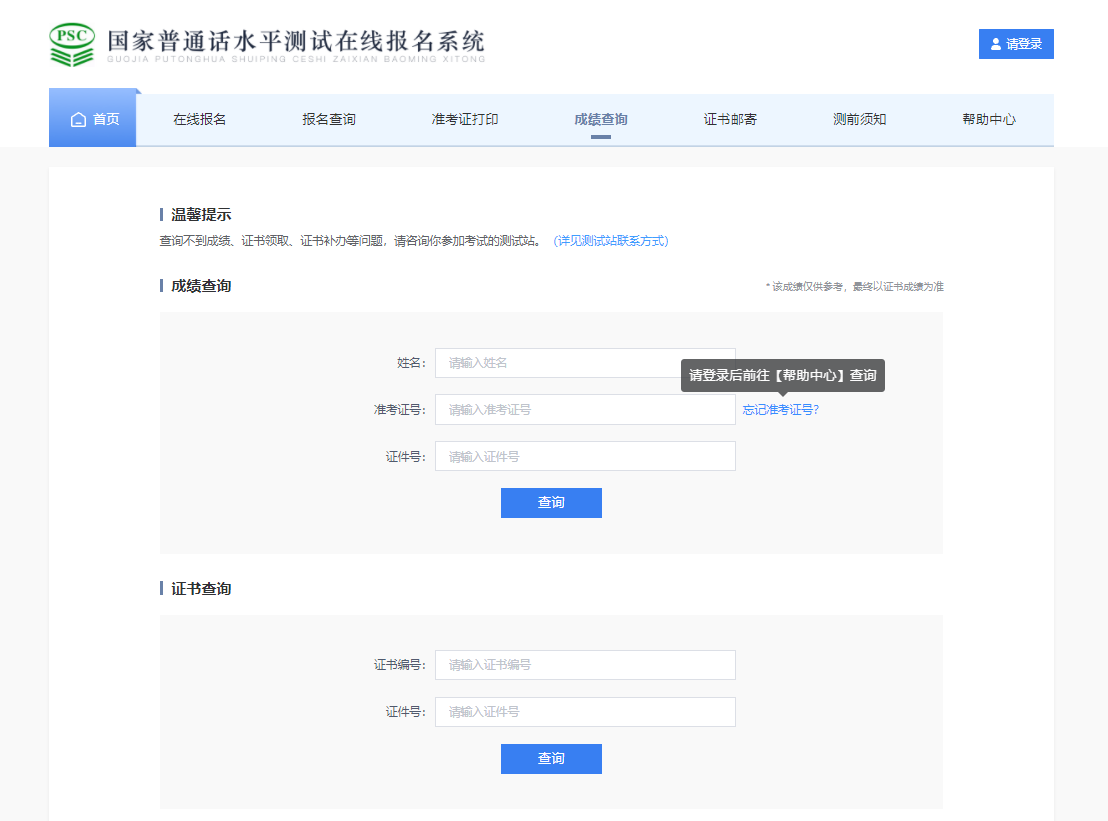Go to the 报名查询 tab
The width and height of the screenshot is (1108, 821).
click(x=329, y=120)
